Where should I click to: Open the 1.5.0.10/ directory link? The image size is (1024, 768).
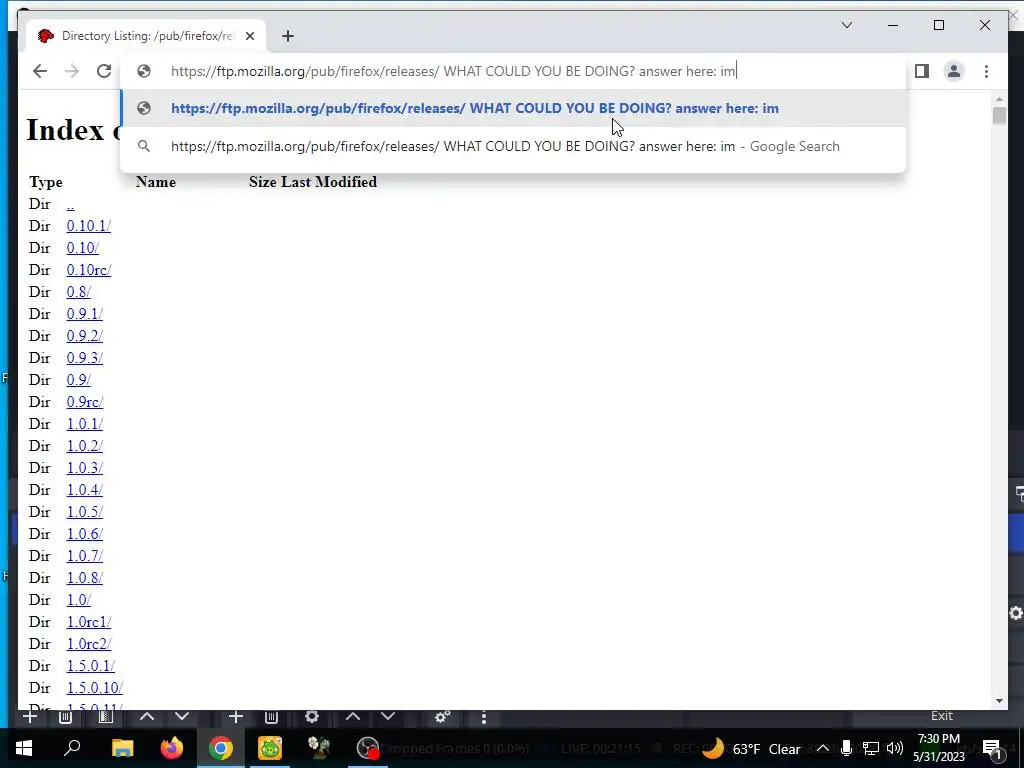94,688
